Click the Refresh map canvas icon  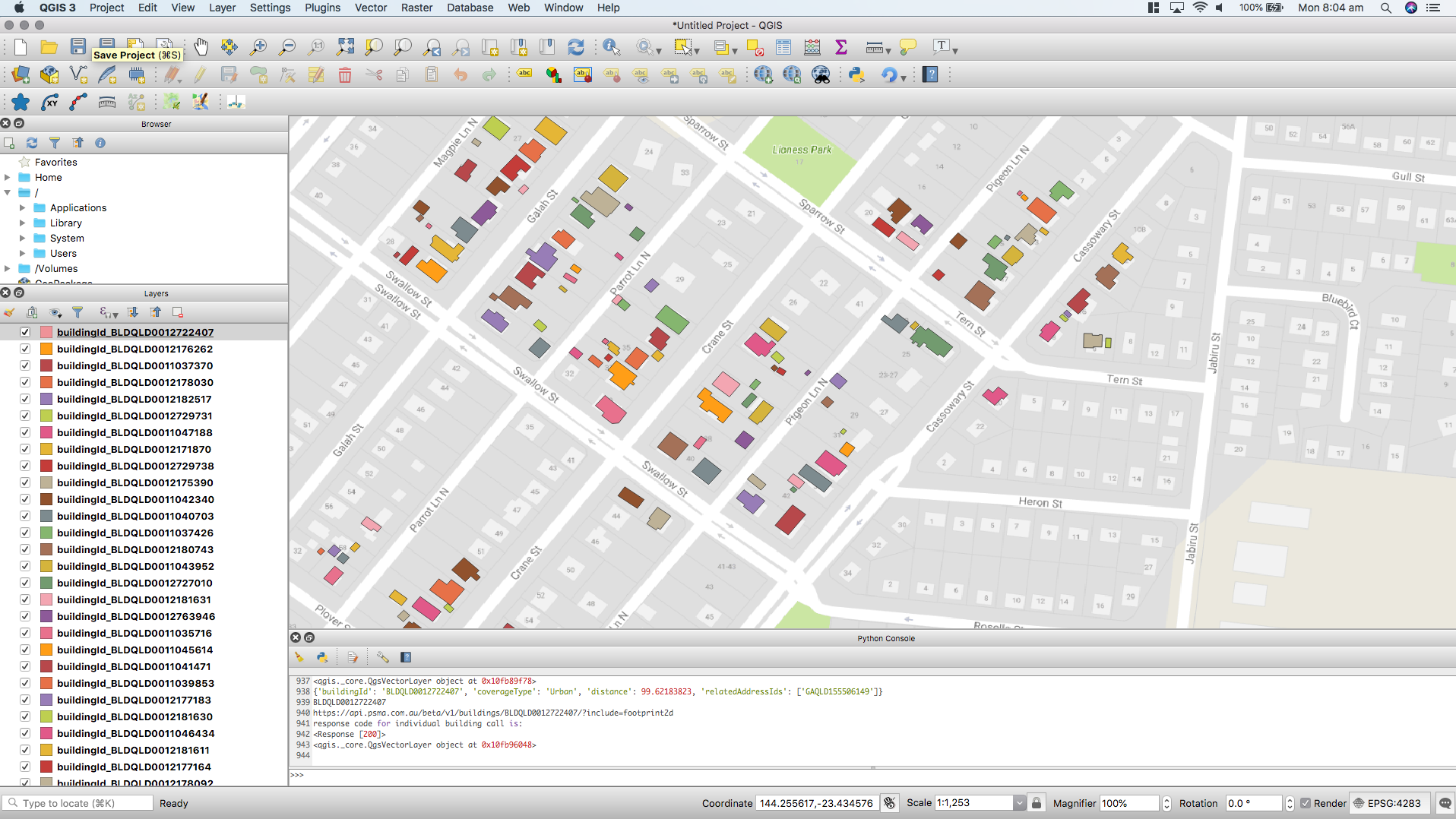576,47
